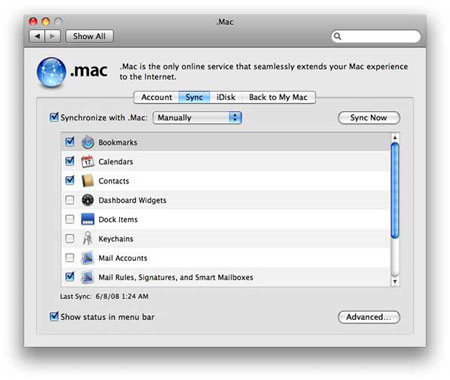
Task: Go back with the left arrow button
Action: point(37,36)
